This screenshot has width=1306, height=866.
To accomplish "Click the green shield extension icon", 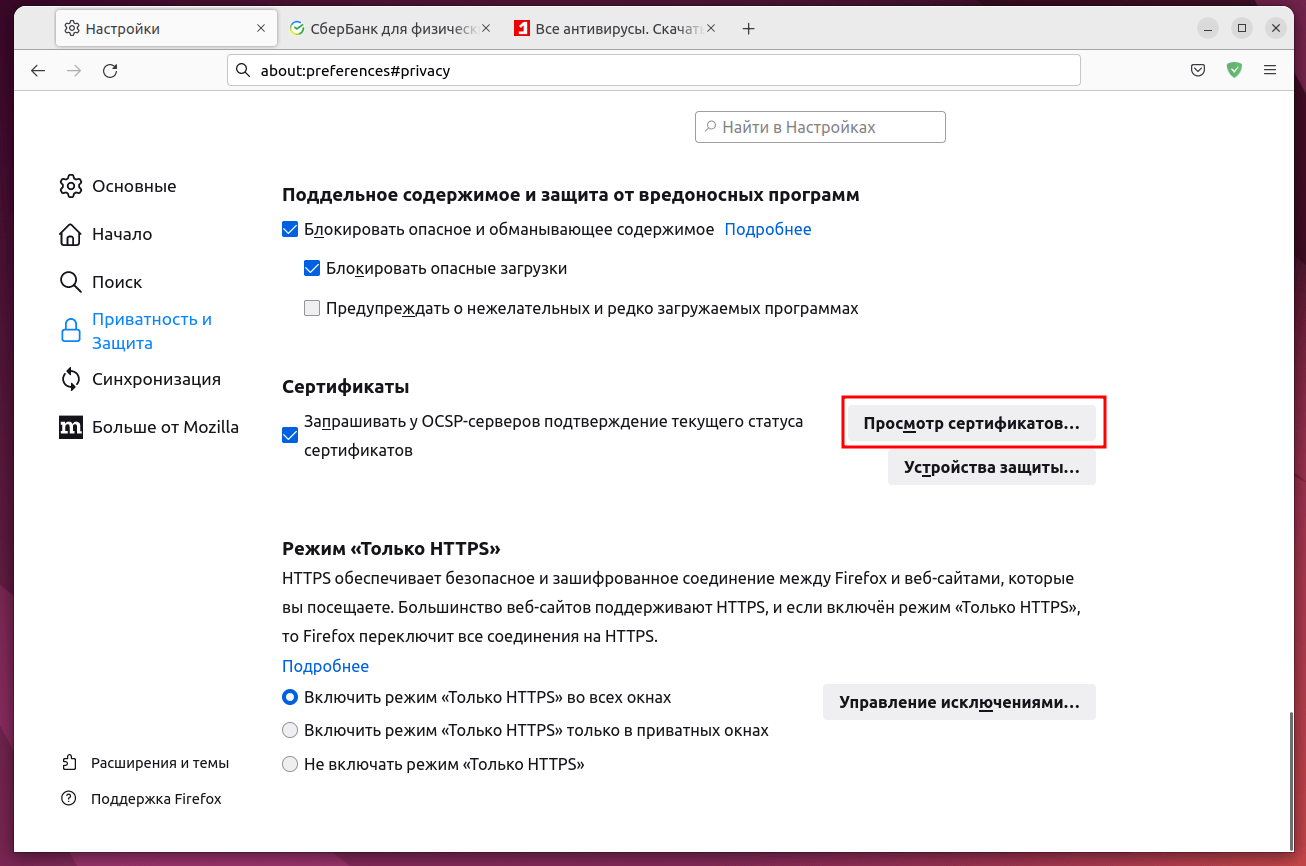I will click(x=1234, y=71).
